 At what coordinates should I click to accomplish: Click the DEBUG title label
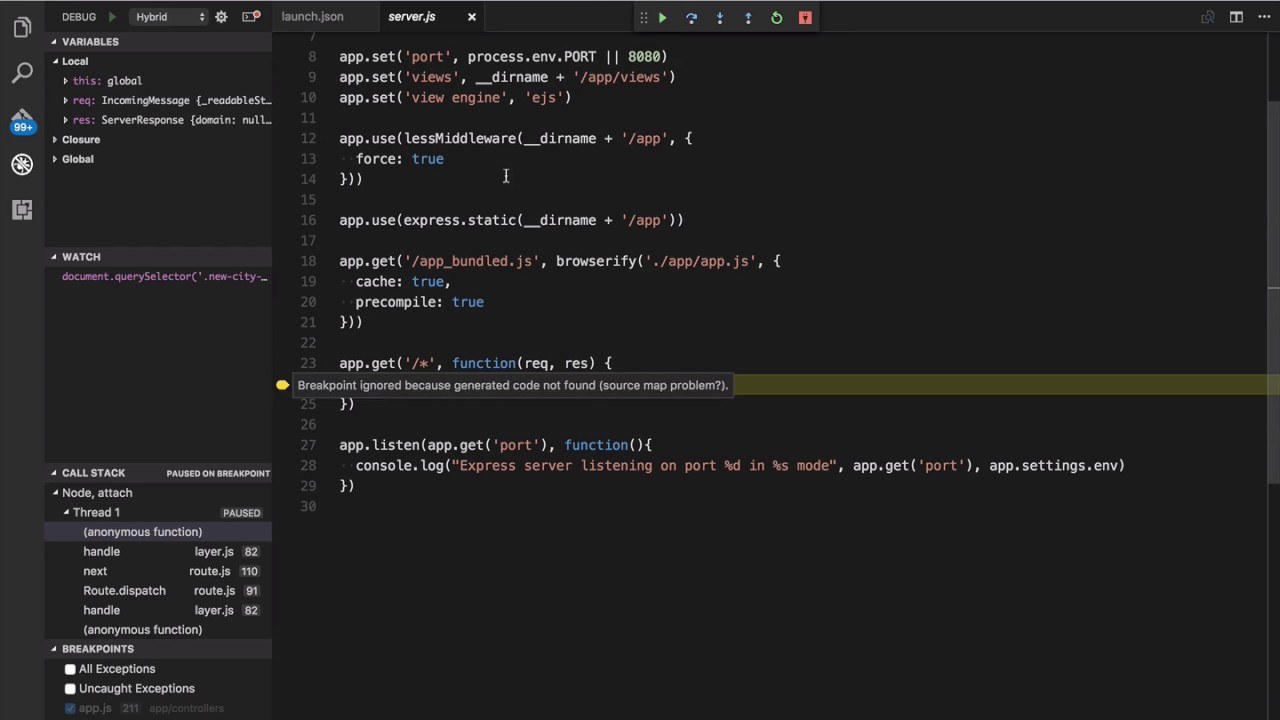[x=79, y=17]
